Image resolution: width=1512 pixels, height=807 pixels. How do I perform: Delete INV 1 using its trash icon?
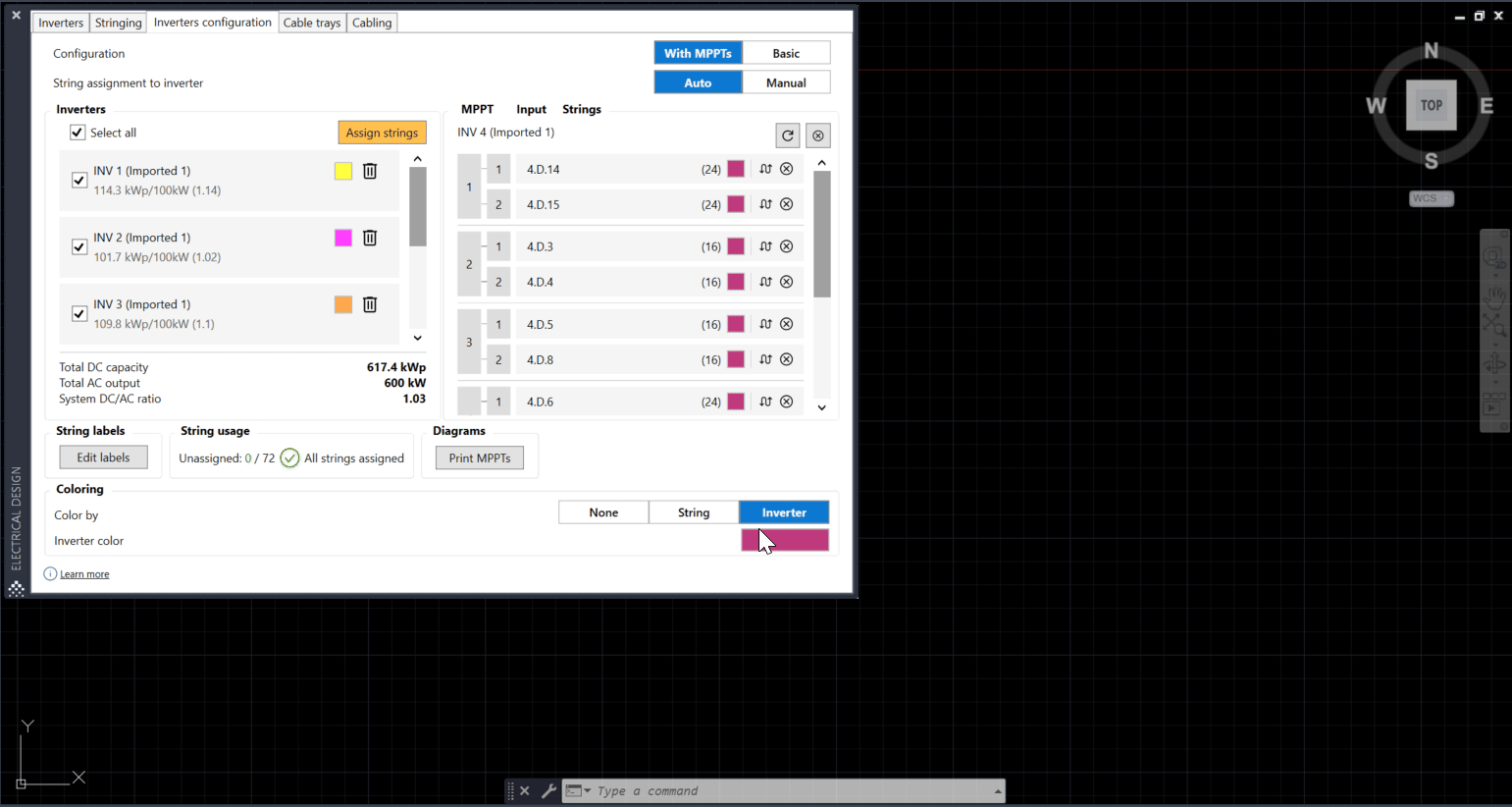(x=370, y=171)
